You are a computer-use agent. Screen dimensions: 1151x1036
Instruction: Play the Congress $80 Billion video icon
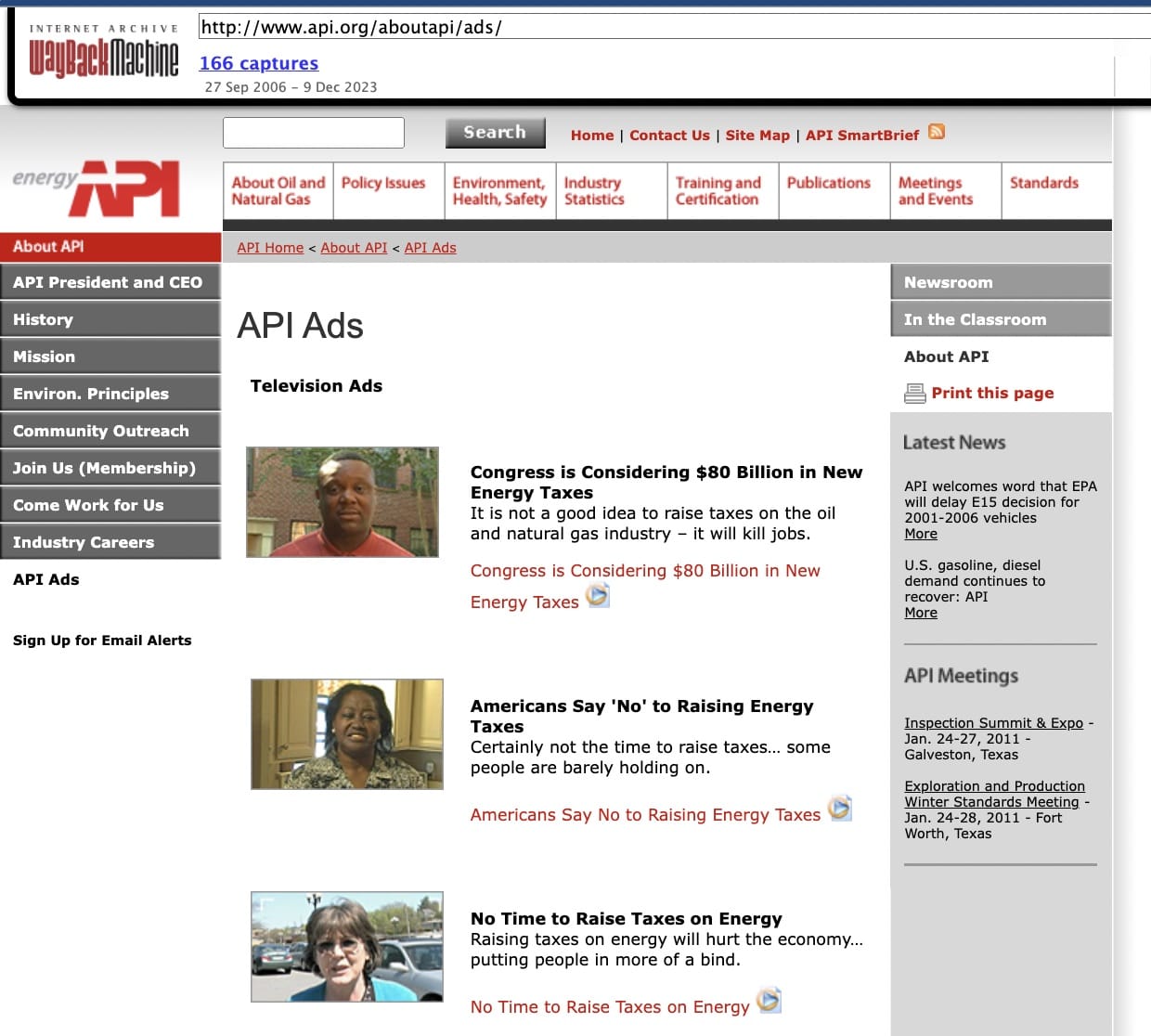click(598, 595)
